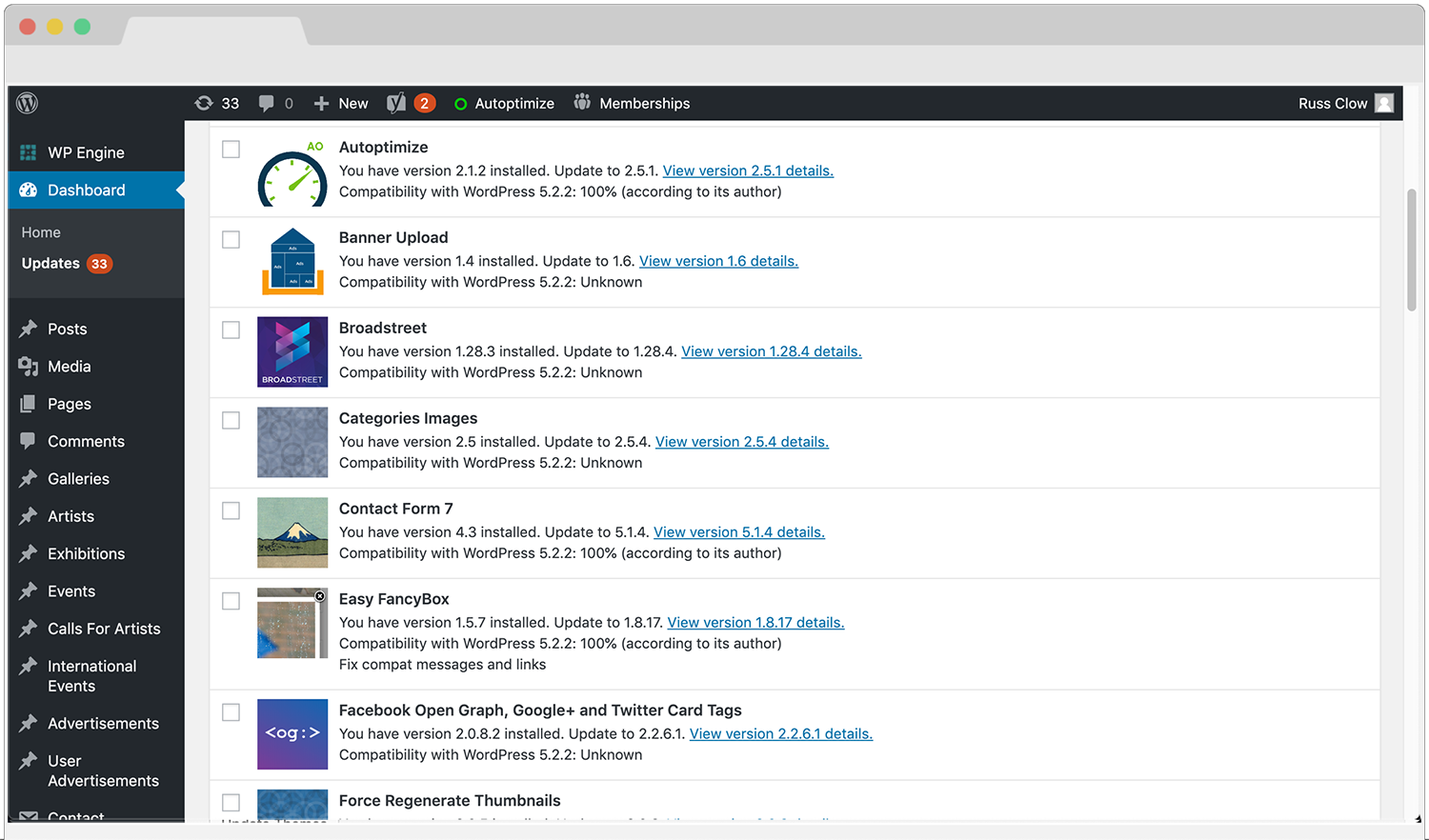This screenshot has height=840, width=1429.
Task: Tick the Easy FancyBox checkbox
Action: click(x=231, y=601)
